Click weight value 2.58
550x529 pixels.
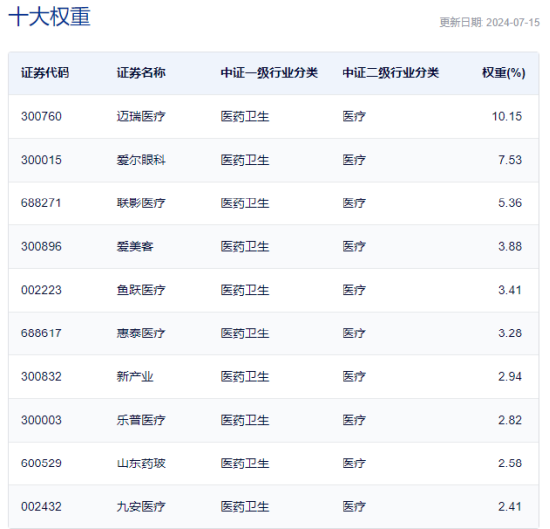pyautogui.click(x=510, y=463)
